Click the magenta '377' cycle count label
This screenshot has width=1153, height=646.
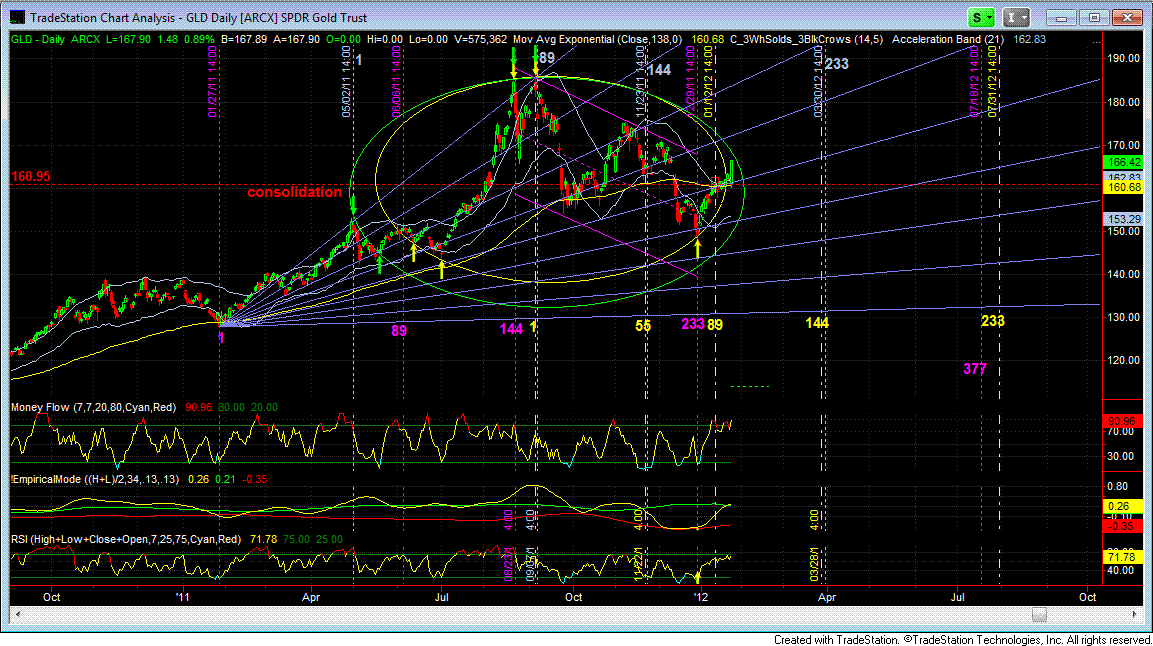(x=974, y=369)
